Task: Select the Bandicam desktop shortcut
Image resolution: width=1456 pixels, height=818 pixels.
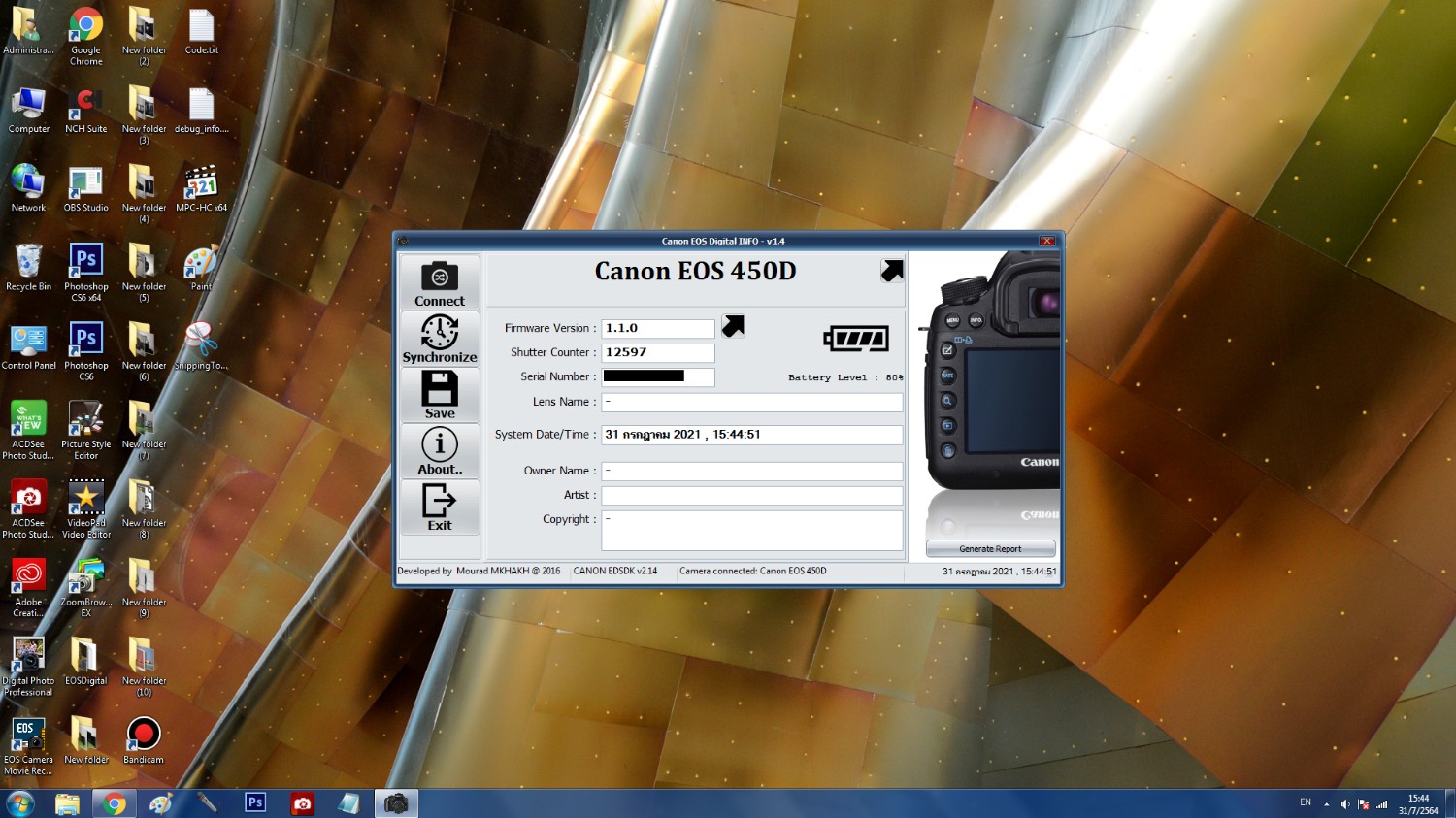Action: tap(143, 740)
